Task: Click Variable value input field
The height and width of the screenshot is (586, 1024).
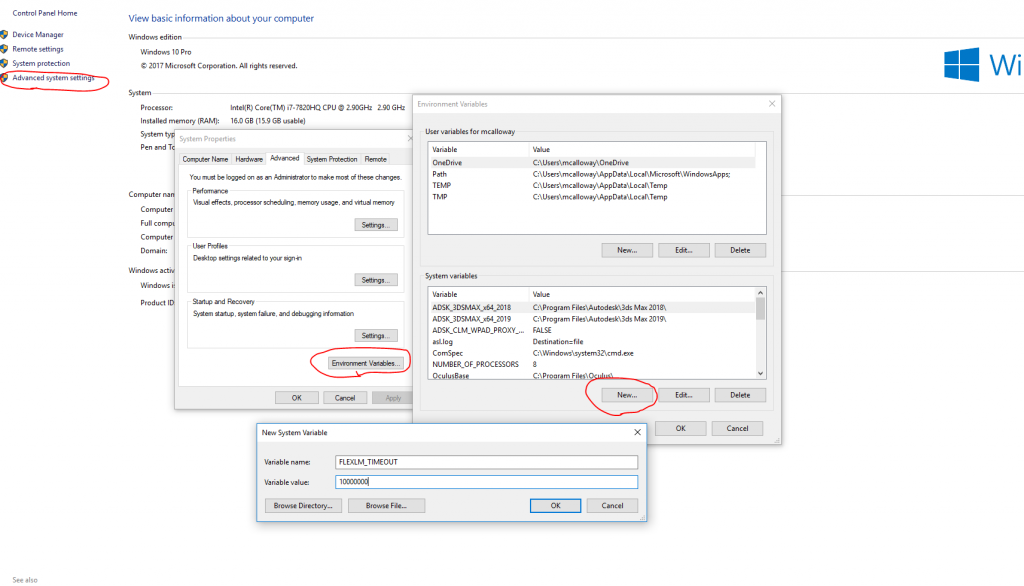Action: click(487, 482)
